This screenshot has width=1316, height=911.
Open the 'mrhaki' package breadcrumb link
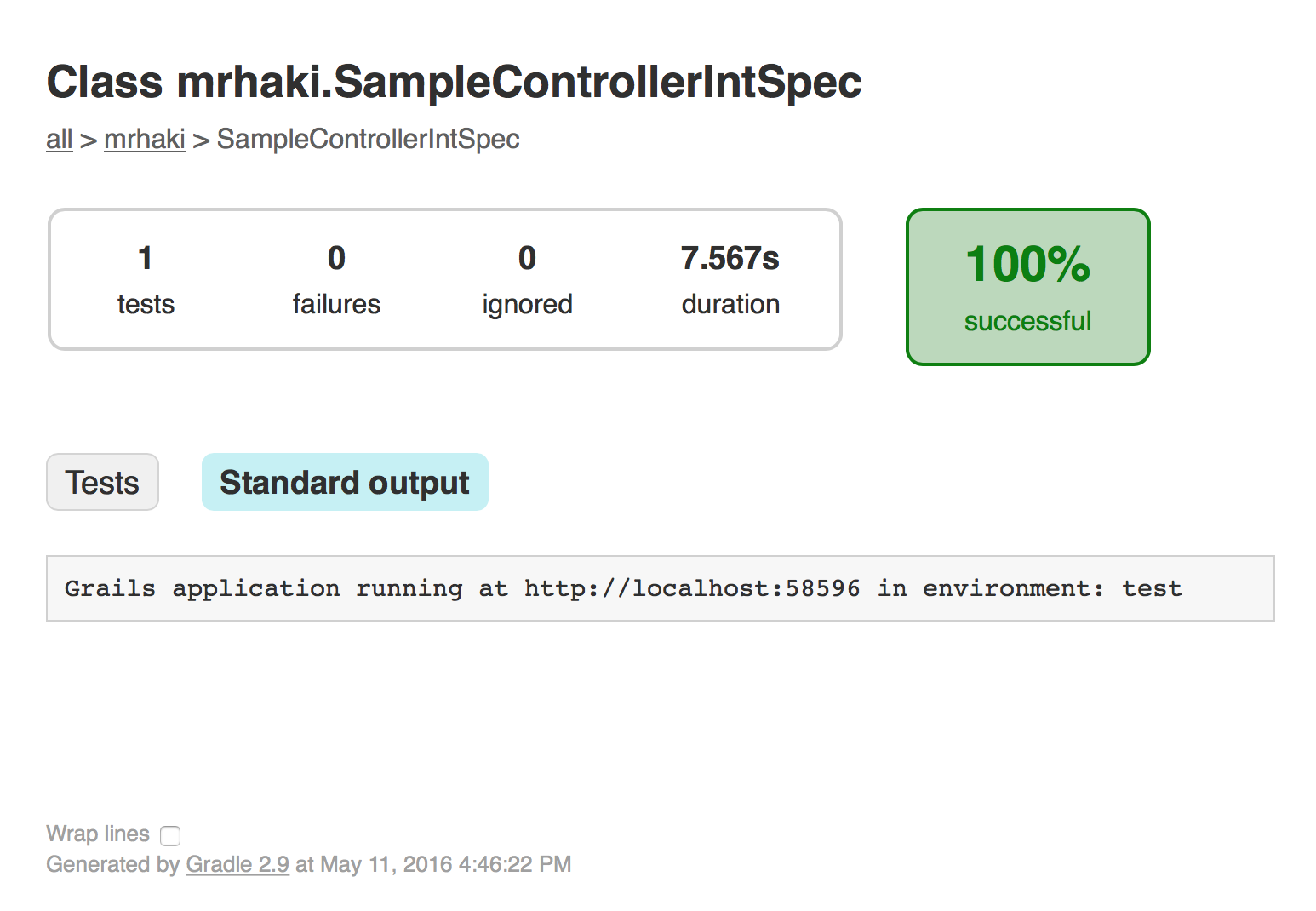coord(144,139)
